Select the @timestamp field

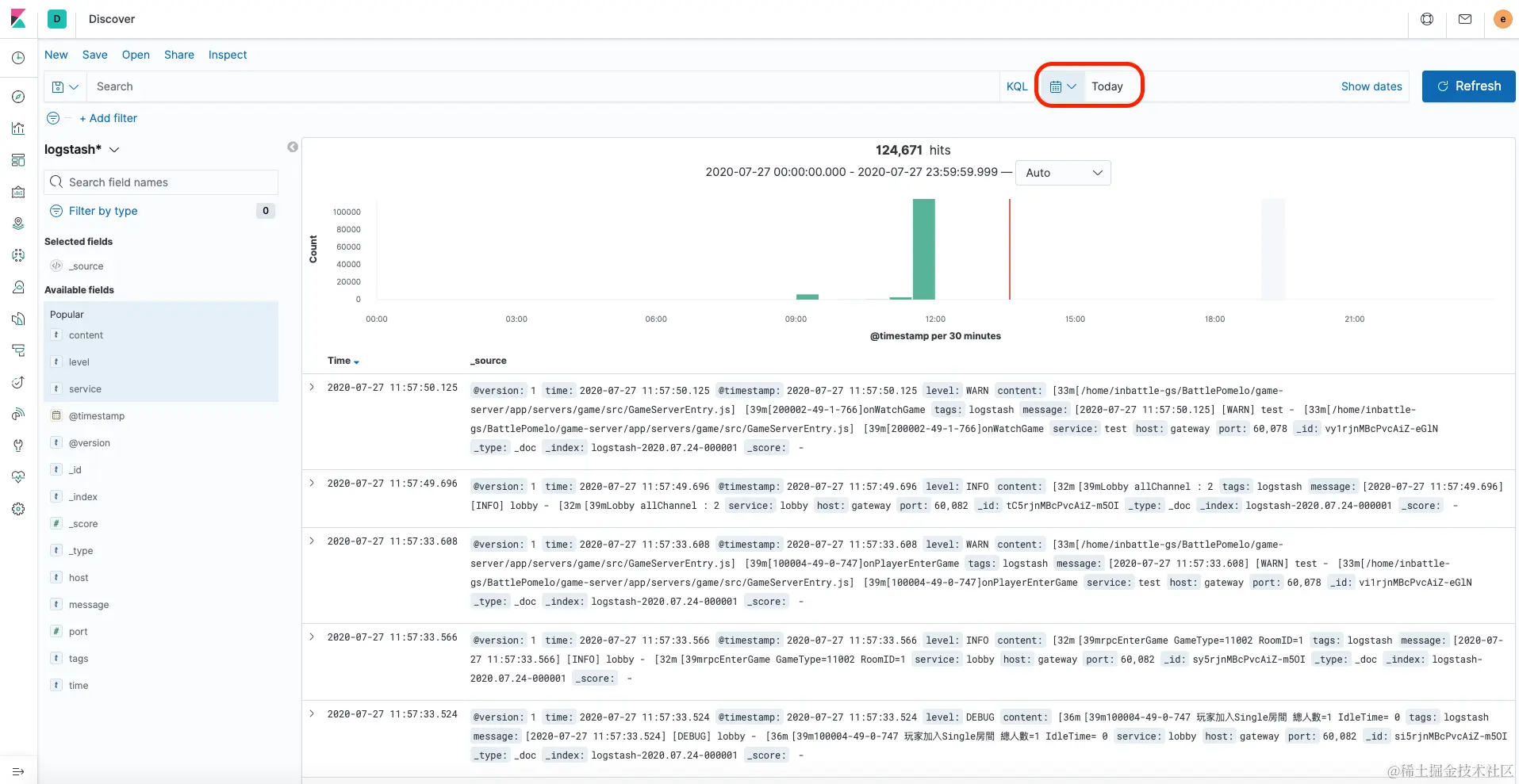point(97,416)
